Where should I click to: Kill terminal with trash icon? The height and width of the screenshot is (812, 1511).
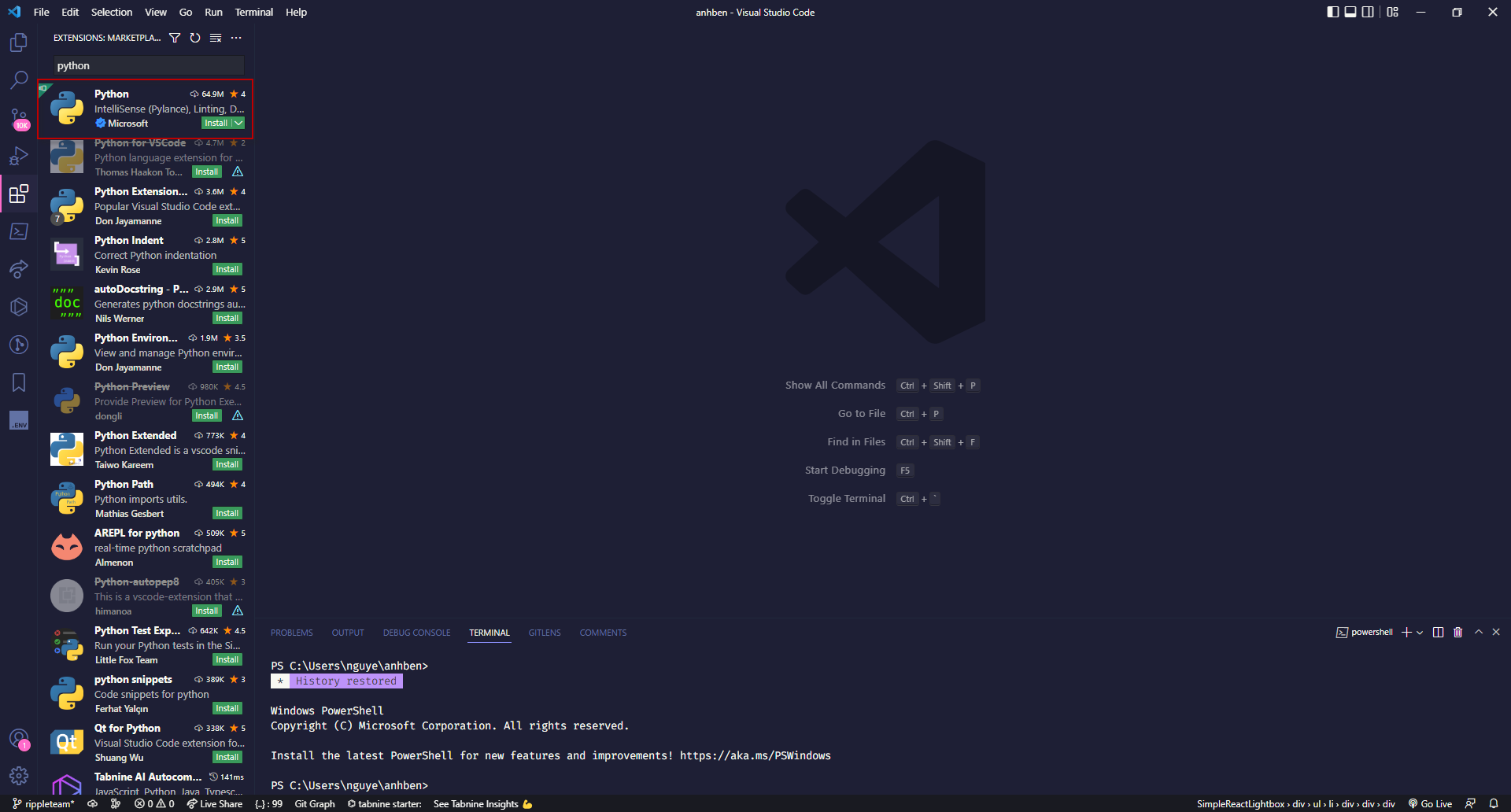tap(1457, 633)
